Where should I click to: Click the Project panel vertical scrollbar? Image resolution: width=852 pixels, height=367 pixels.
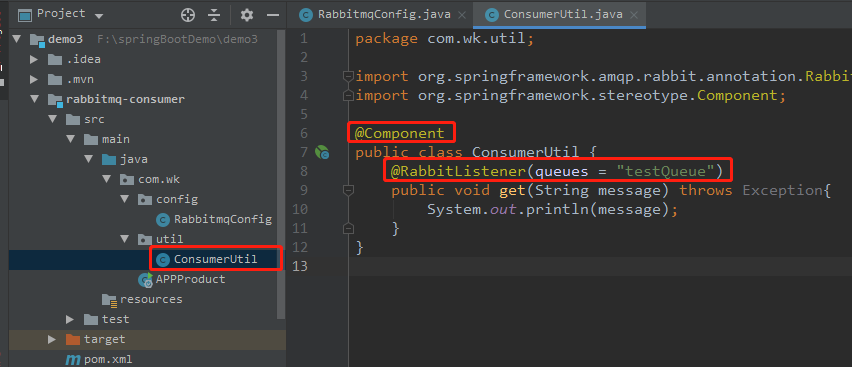281,174
